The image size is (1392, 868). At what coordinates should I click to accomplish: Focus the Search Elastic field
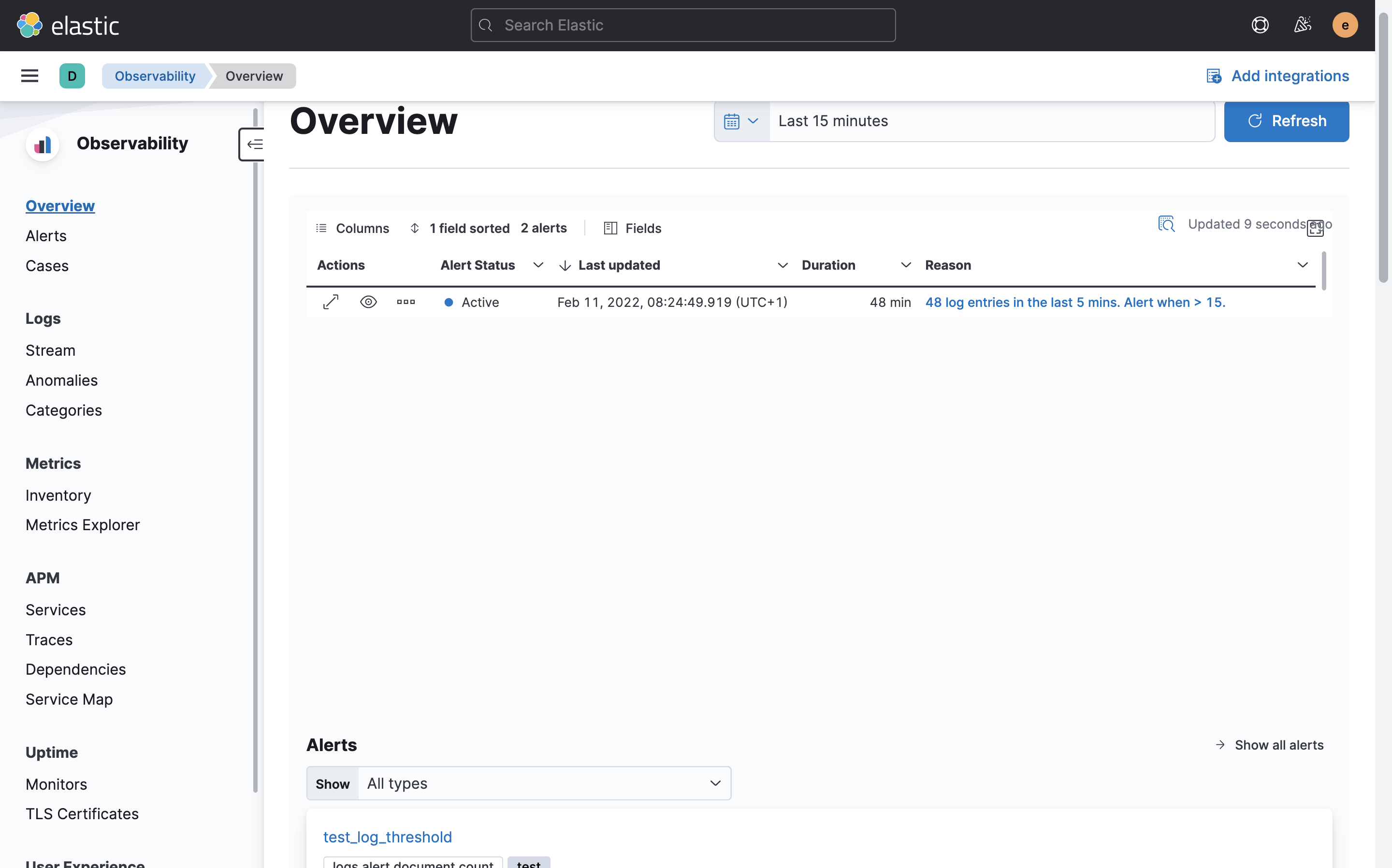tap(683, 25)
